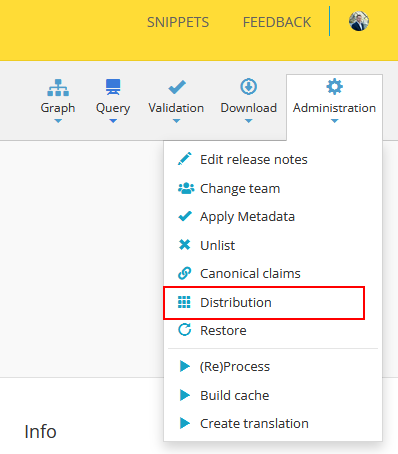Open the user profile avatar
398x454 pixels.
(x=359, y=21)
